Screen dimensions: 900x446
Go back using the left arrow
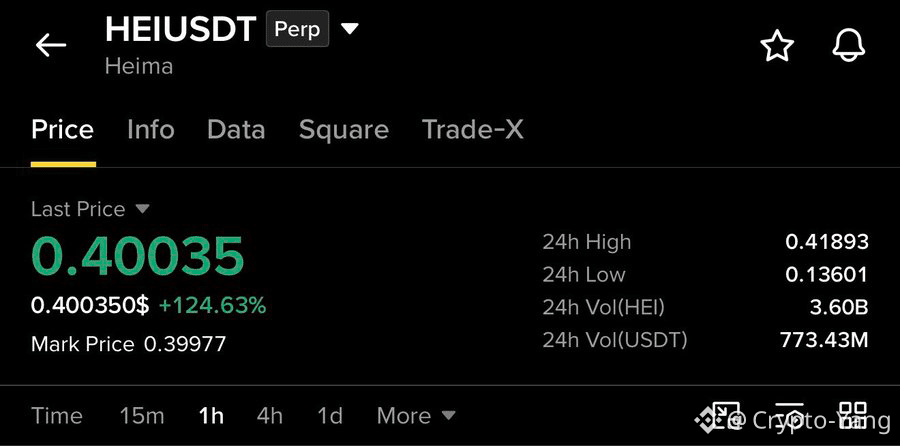(x=51, y=45)
